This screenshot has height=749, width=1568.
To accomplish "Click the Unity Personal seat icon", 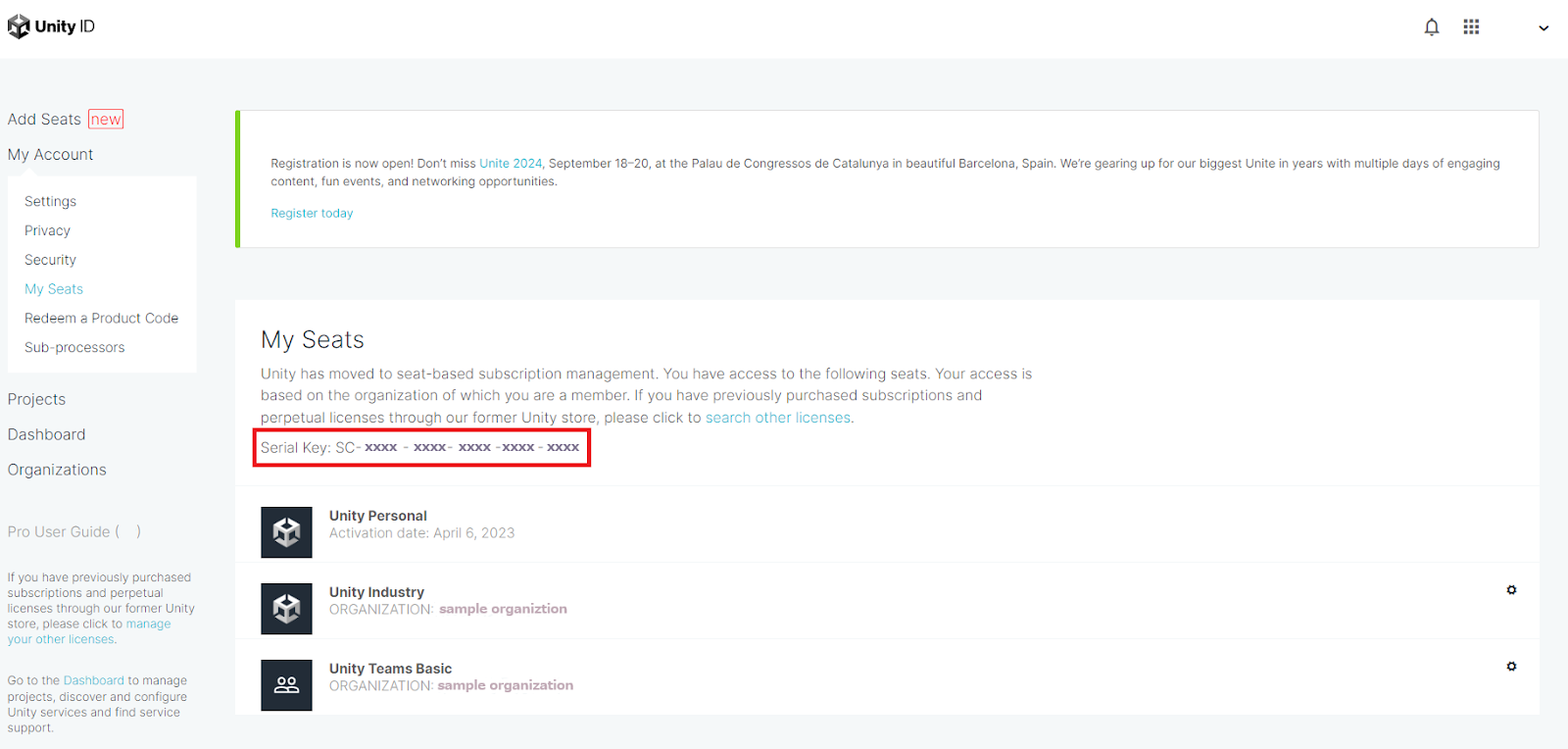I will tap(286, 532).
